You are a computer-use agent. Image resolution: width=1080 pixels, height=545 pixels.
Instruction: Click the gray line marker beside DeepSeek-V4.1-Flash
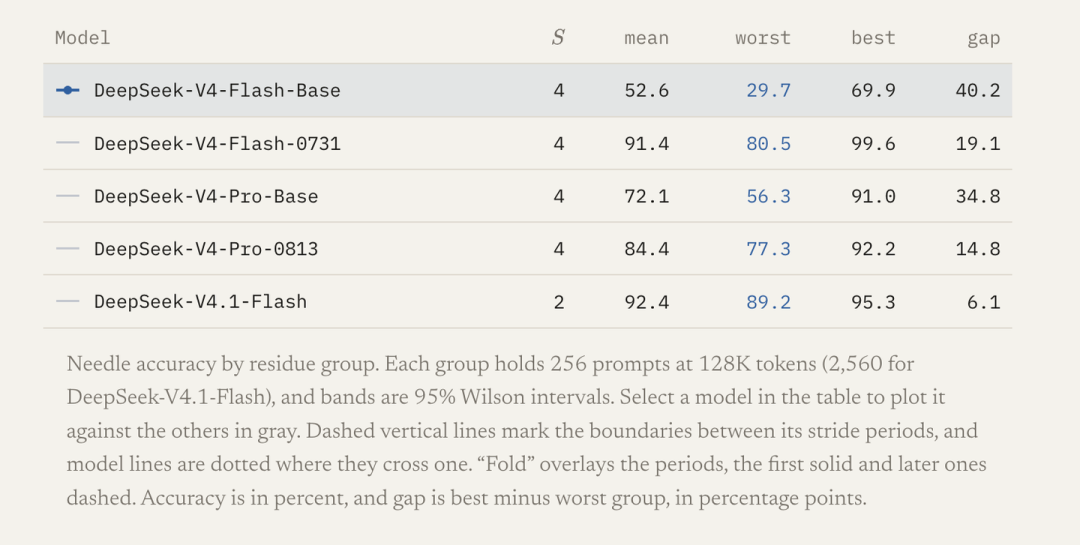tap(68, 301)
